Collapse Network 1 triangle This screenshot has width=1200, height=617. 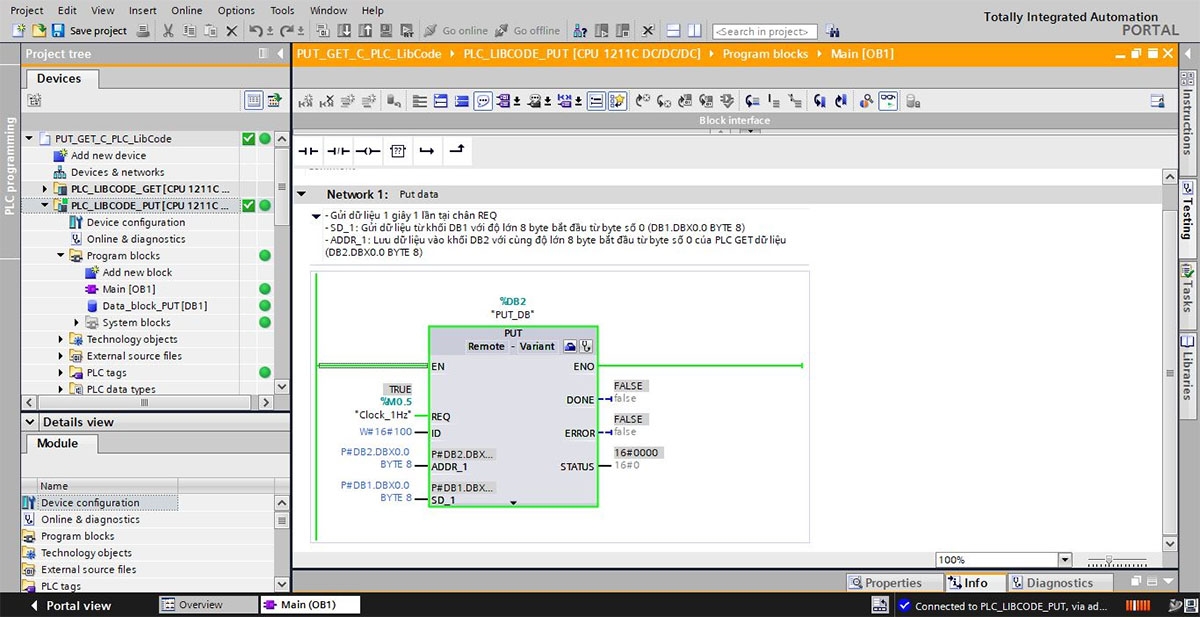click(x=302, y=194)
